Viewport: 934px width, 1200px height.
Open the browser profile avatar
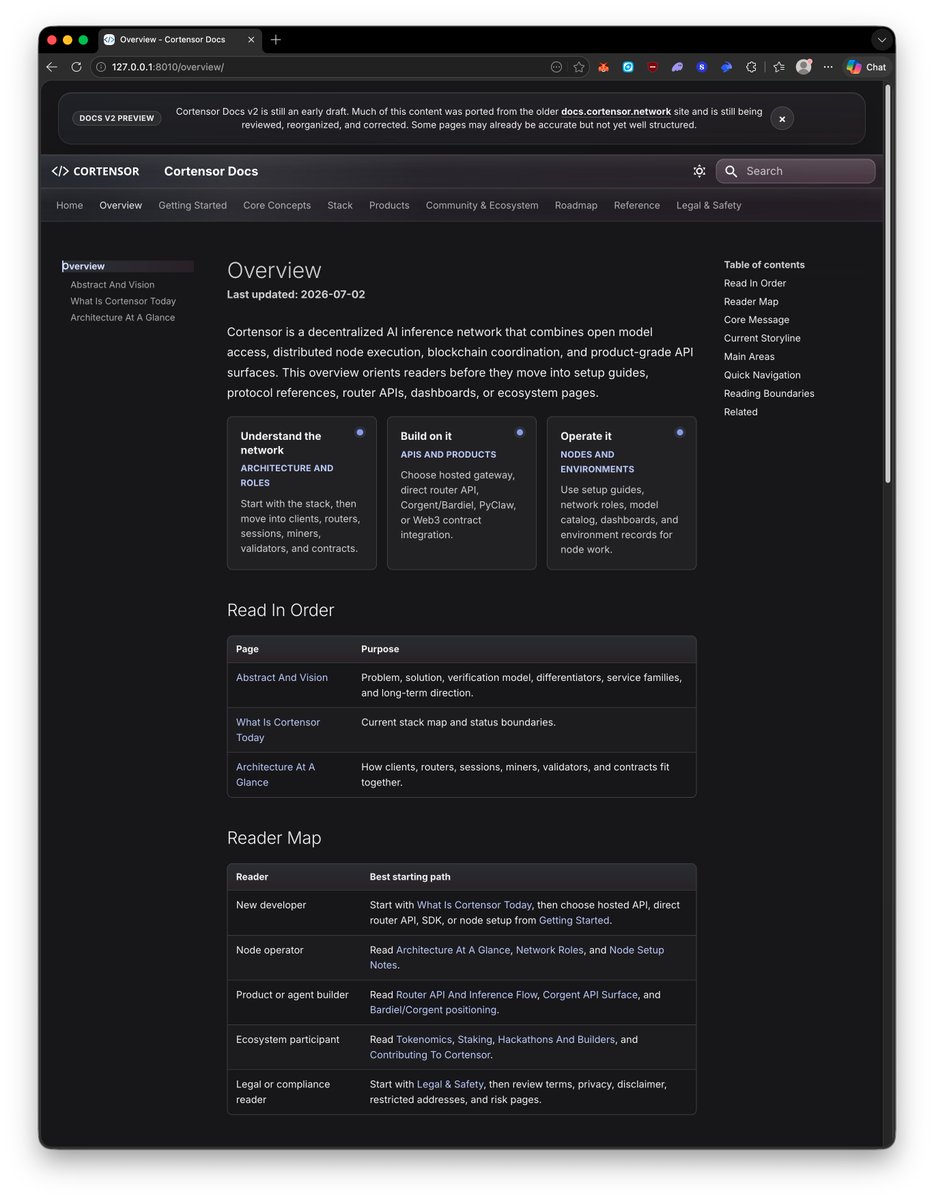[x=803, y=67]
